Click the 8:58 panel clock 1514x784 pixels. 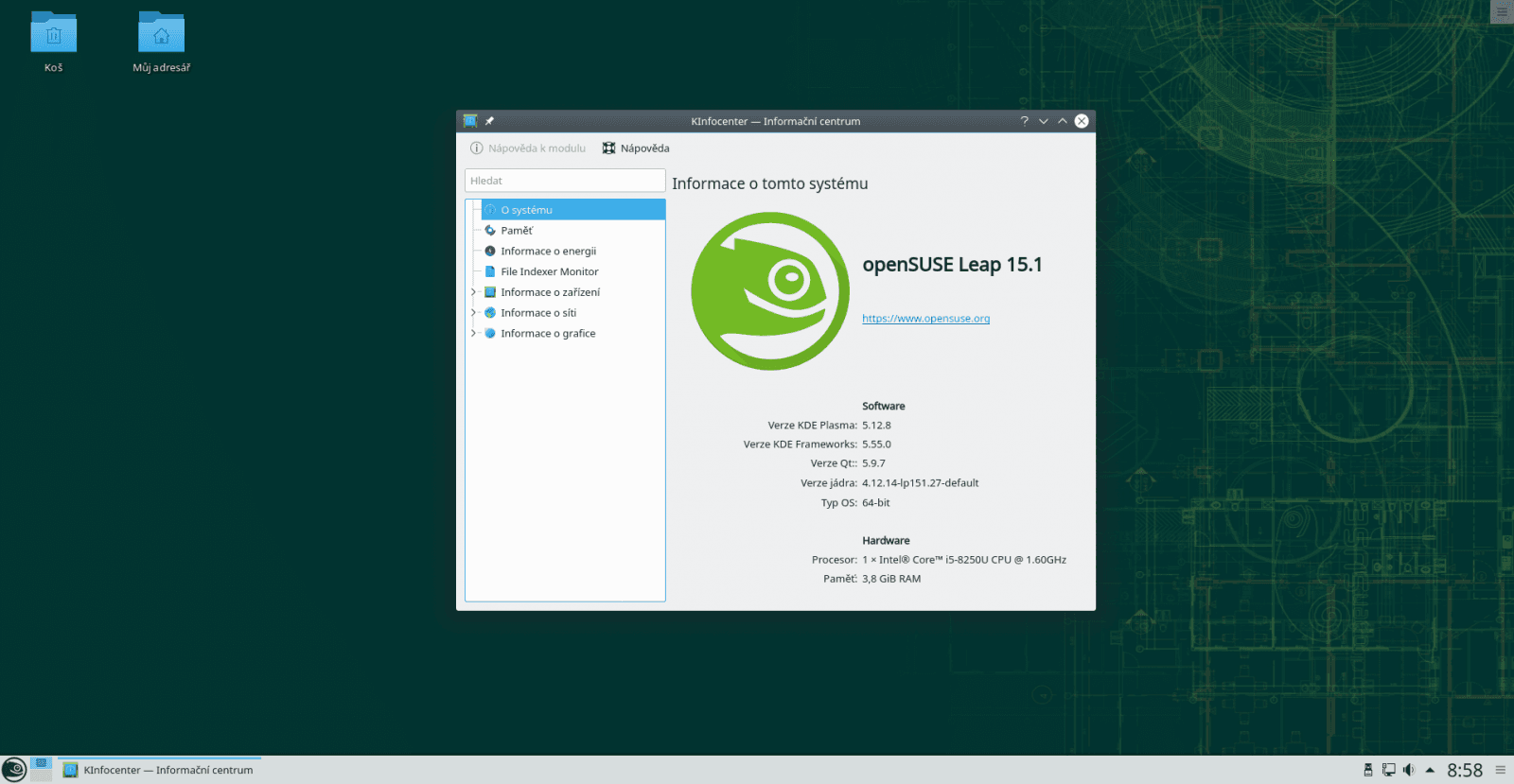click(1465, 770)
